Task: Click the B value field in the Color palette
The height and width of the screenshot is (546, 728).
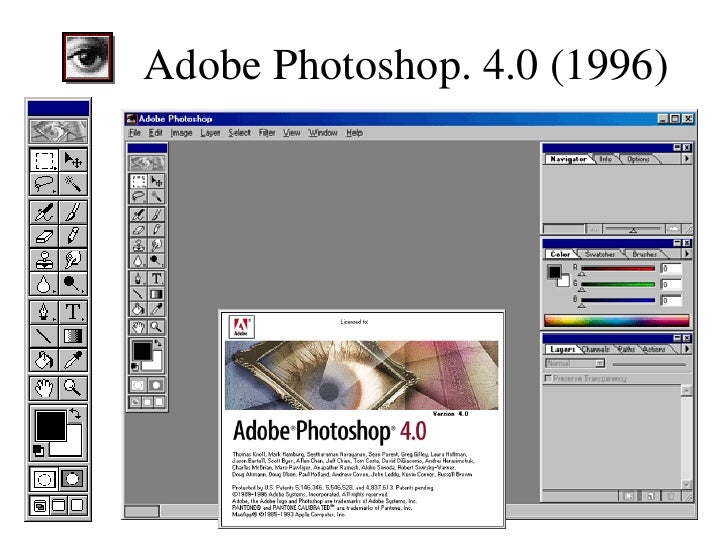Action: 671,300
